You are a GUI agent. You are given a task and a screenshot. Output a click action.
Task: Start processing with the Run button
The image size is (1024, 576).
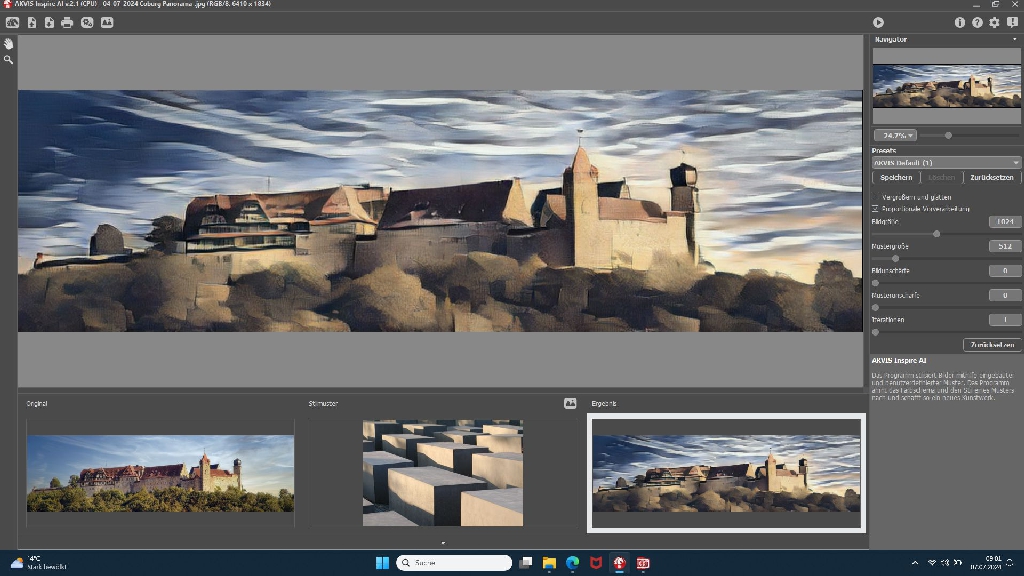coord(878,23)
